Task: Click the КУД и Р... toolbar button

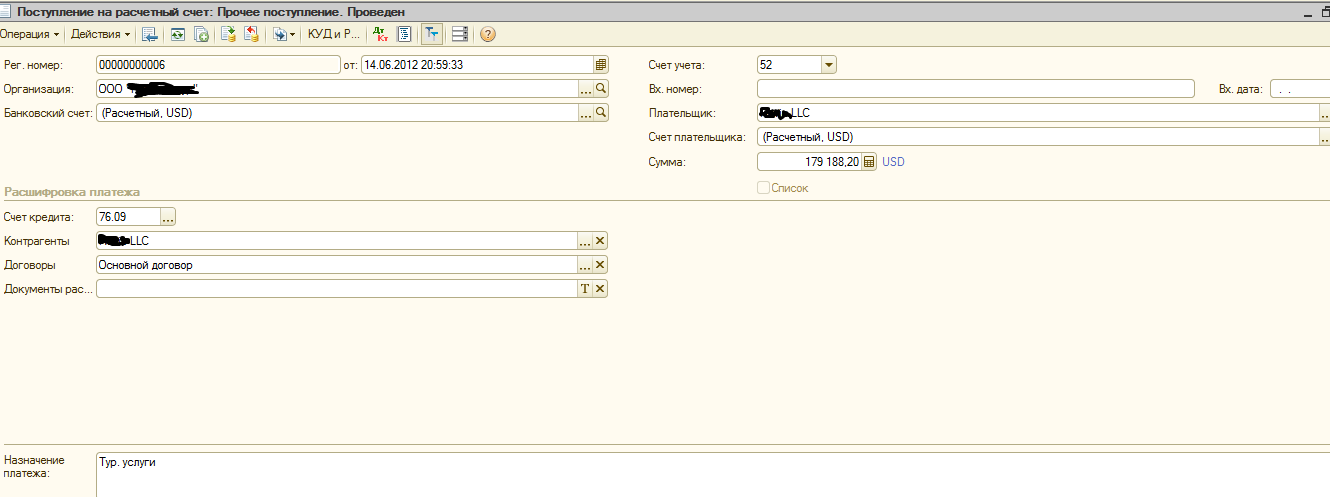Action: coord(333,34)
